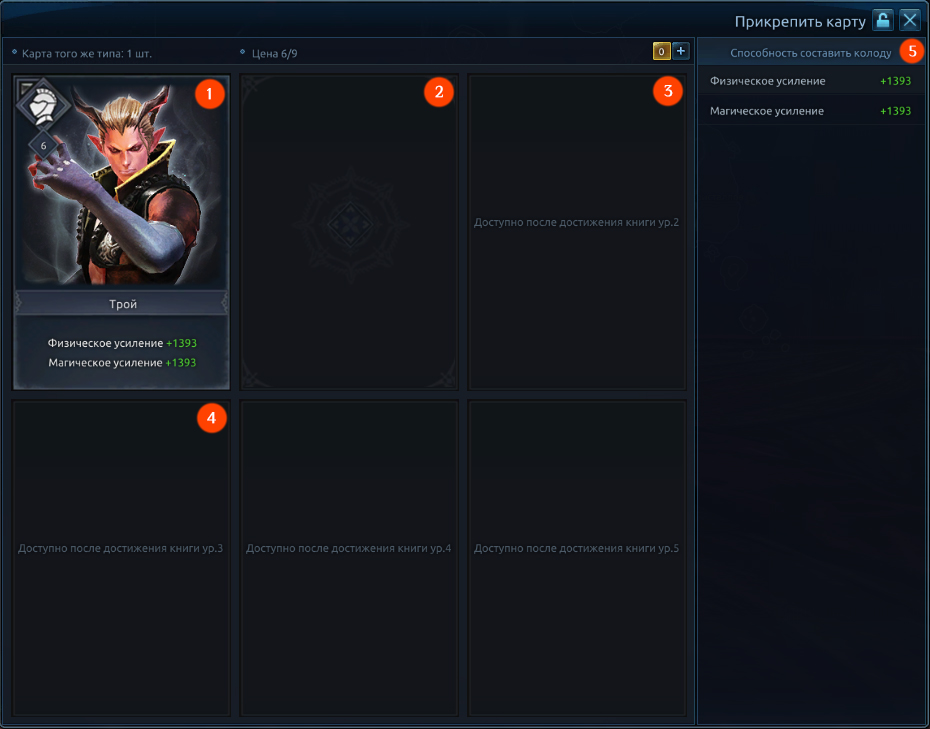Click the level 6 diamond badge on the card
This screenshot has height=729, width=930.
(x=43, y=146)
